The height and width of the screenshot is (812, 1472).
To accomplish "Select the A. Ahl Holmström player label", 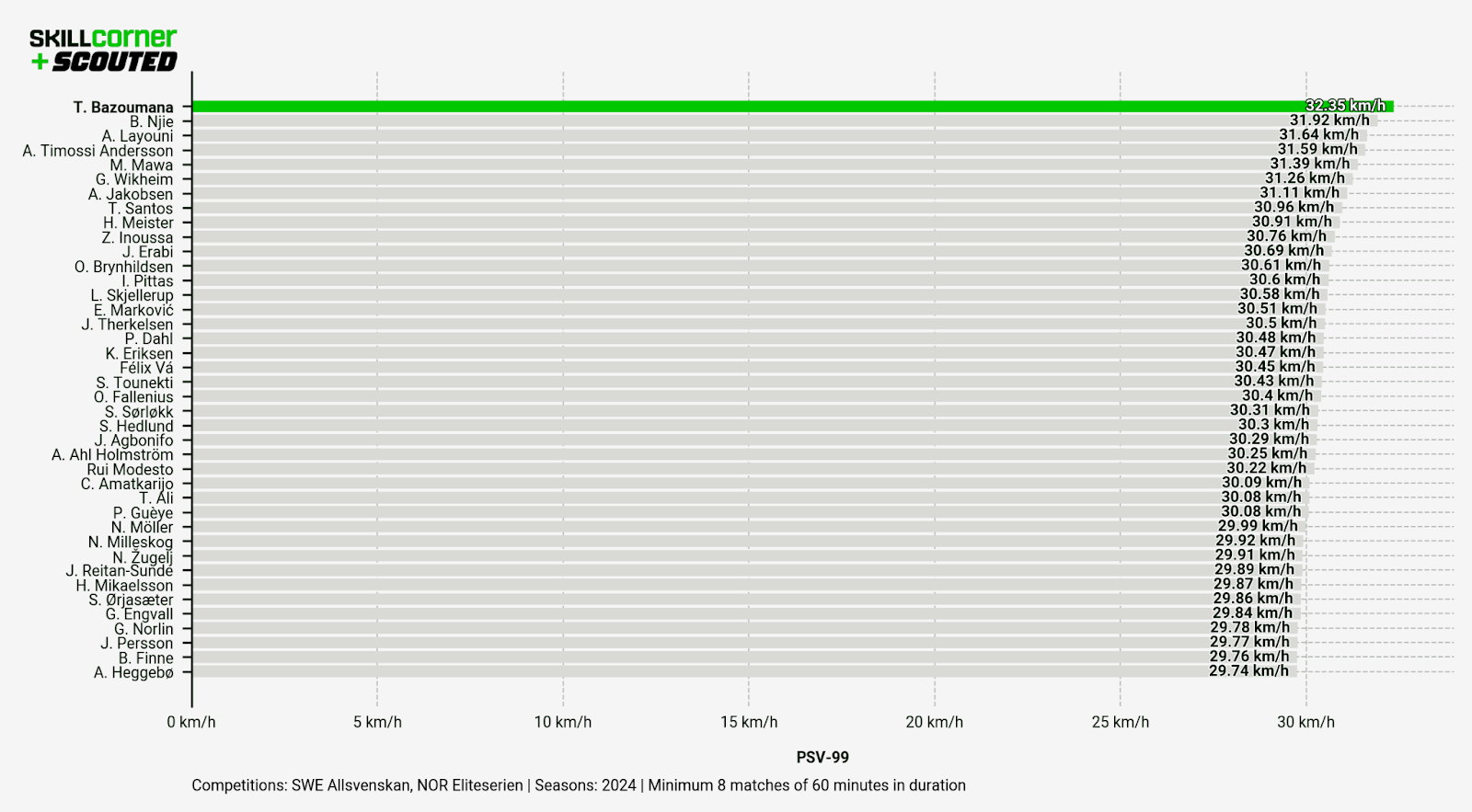I will coord(112,454).
